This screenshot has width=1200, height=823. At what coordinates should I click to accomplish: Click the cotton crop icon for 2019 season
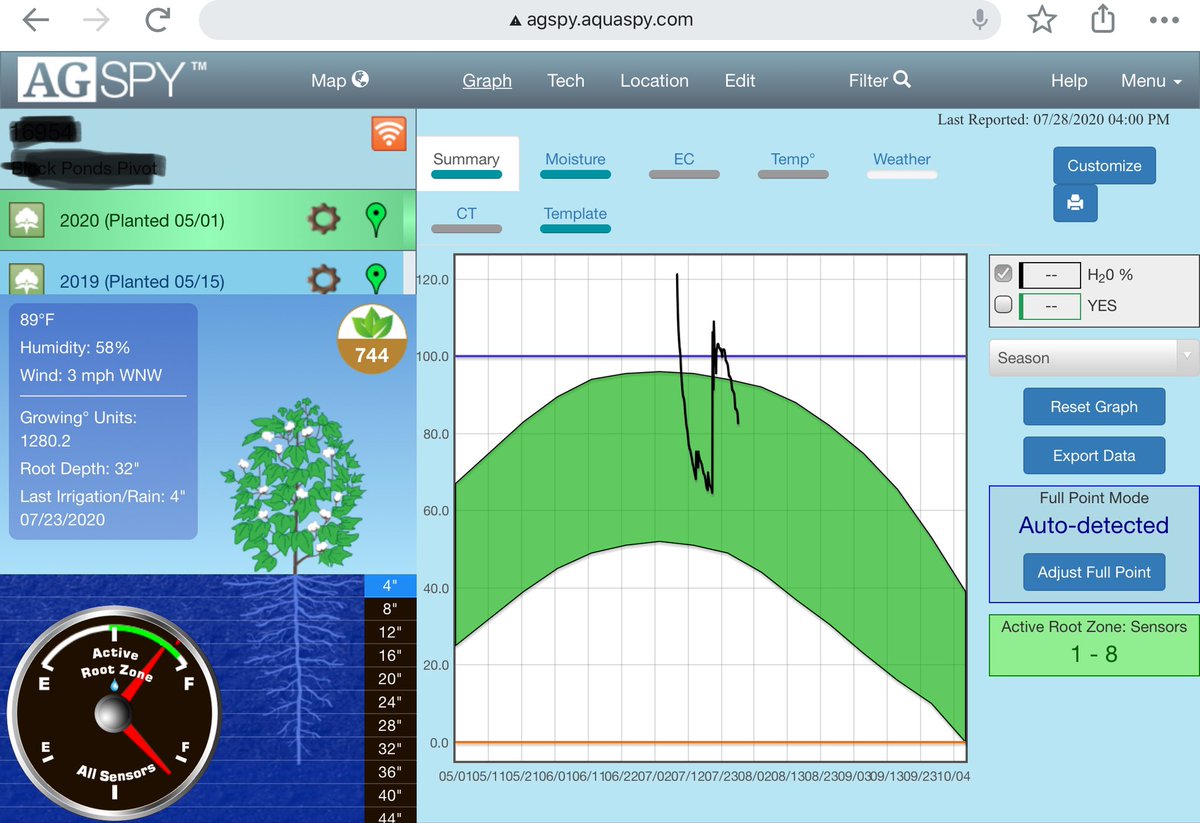(x=26, y=279)
